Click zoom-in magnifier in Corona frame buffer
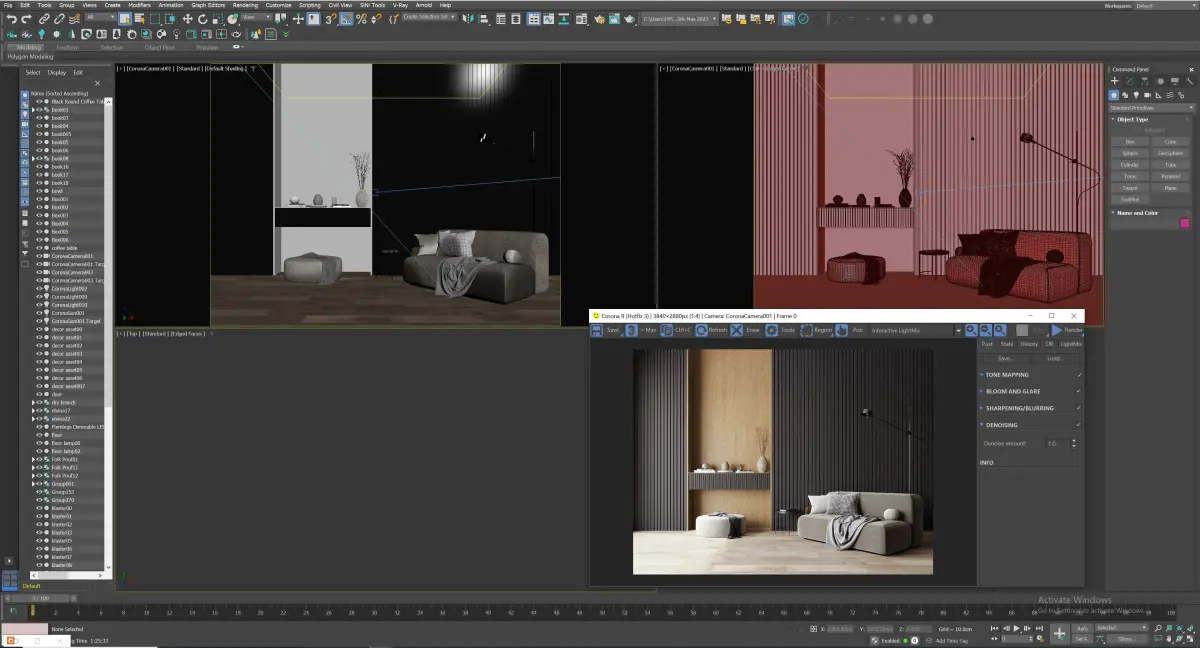 coord(971,330)
